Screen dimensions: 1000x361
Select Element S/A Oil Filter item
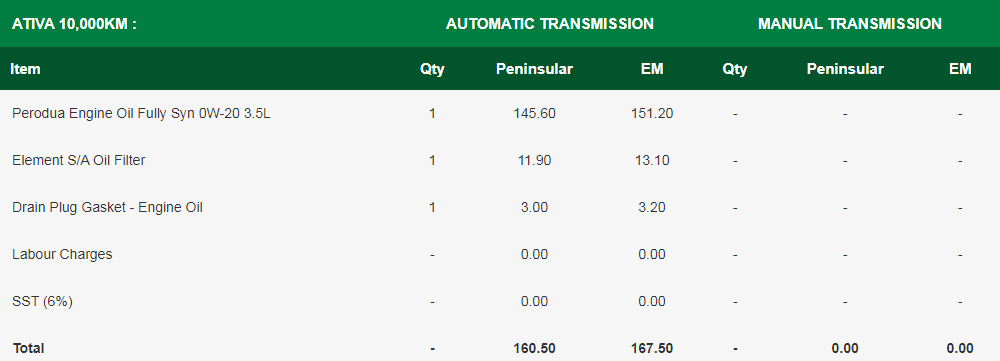78,161
